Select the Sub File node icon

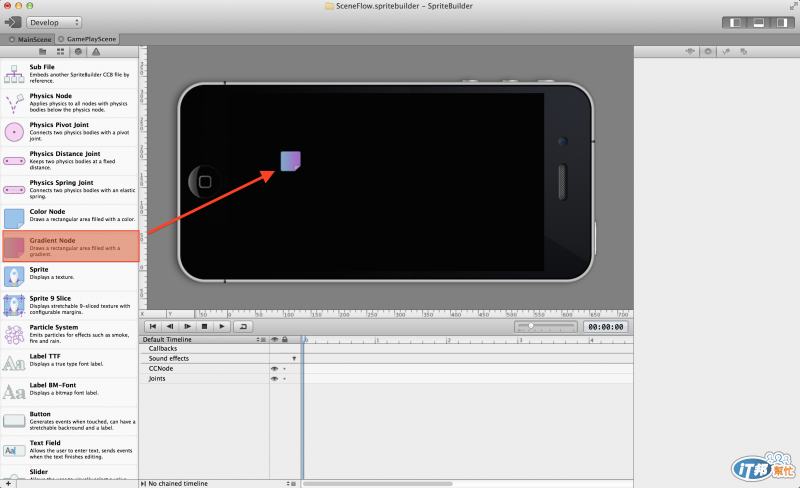coord(14,74)
